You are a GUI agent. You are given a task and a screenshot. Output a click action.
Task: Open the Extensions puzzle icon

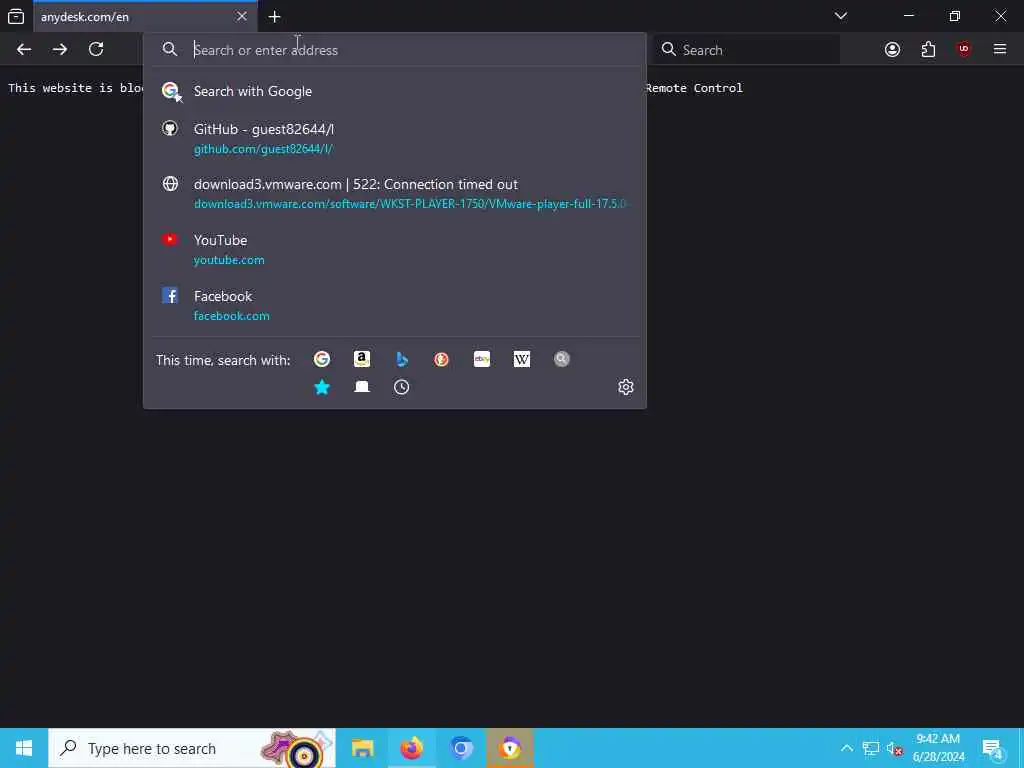(928, 50)
